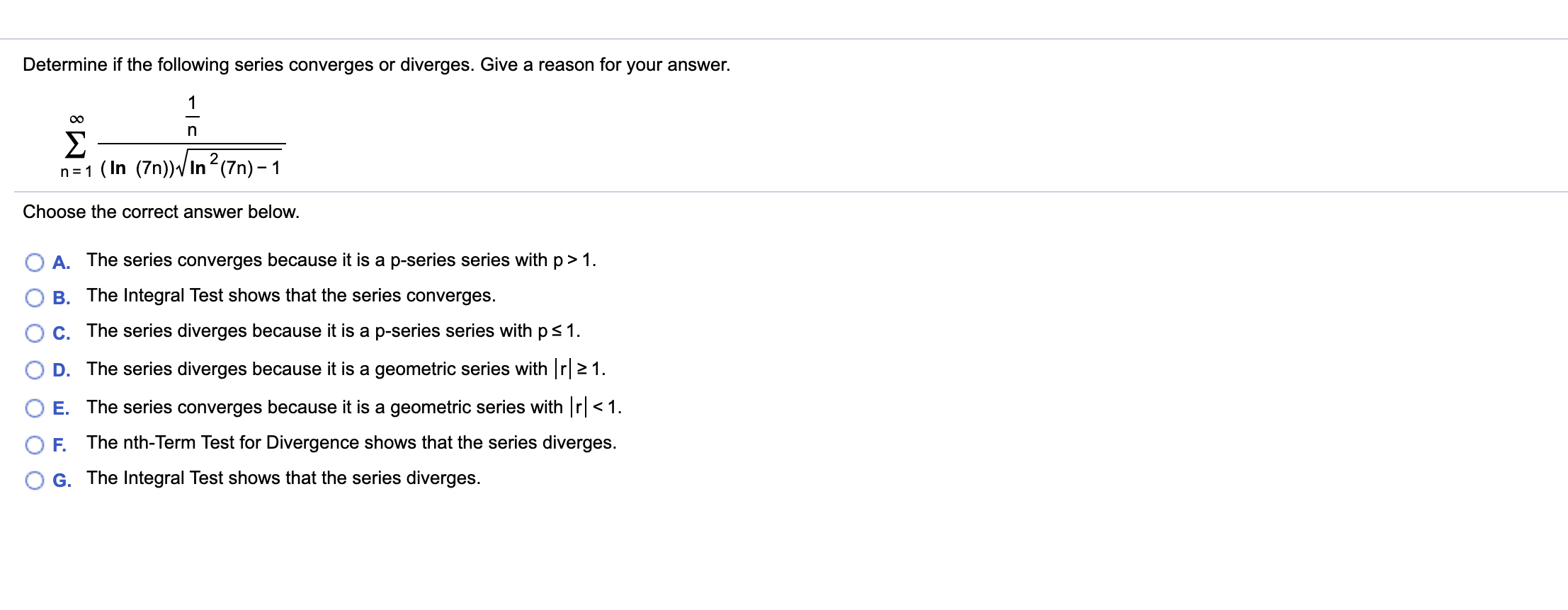Viewport: 1568px width, 610px height.
Task: Click the letter D answer label
Action: tap(62, 370)
